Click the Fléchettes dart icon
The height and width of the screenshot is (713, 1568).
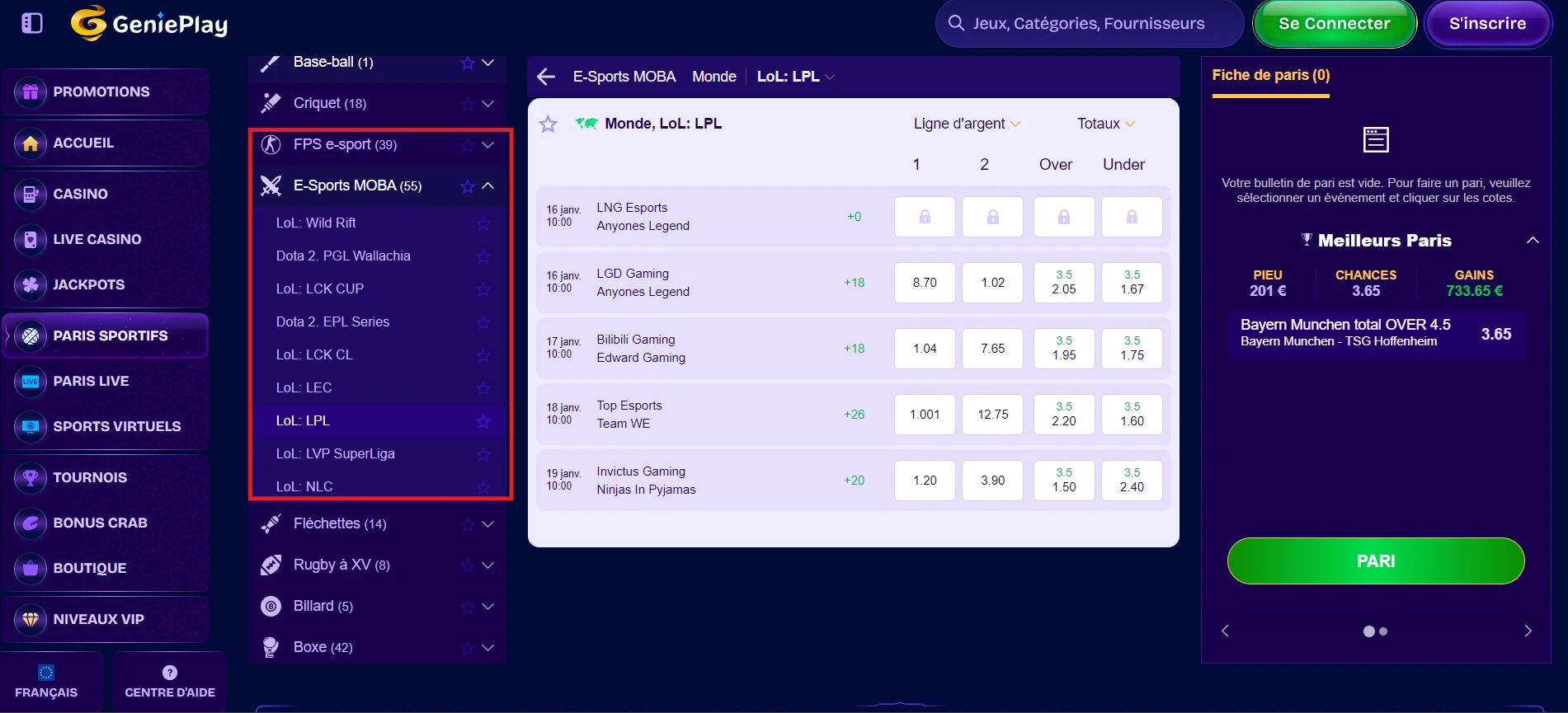271,523
